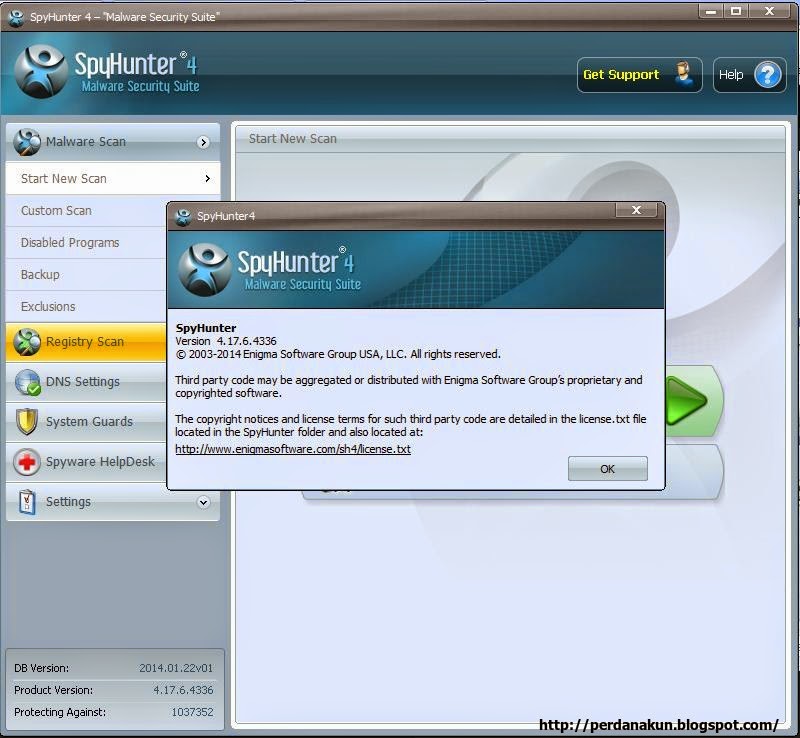
Task: Click the SpyHunter logo in About dialog banner
Action: 205,269
